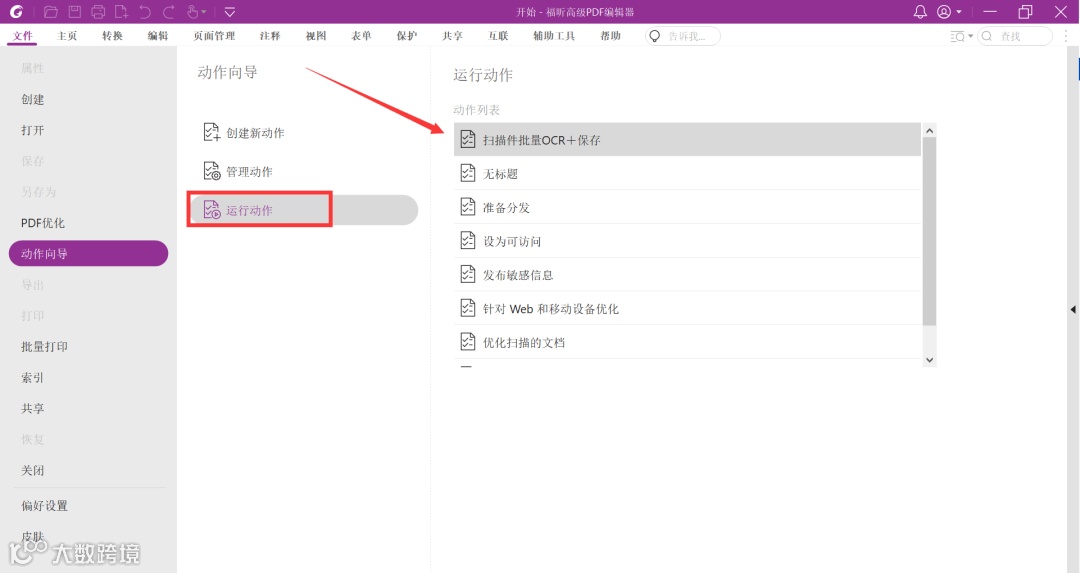Viewport: 1080px width, 573px height.
Task: Open 偏好设置 in the file sidebar
Action: coord(44,506)
